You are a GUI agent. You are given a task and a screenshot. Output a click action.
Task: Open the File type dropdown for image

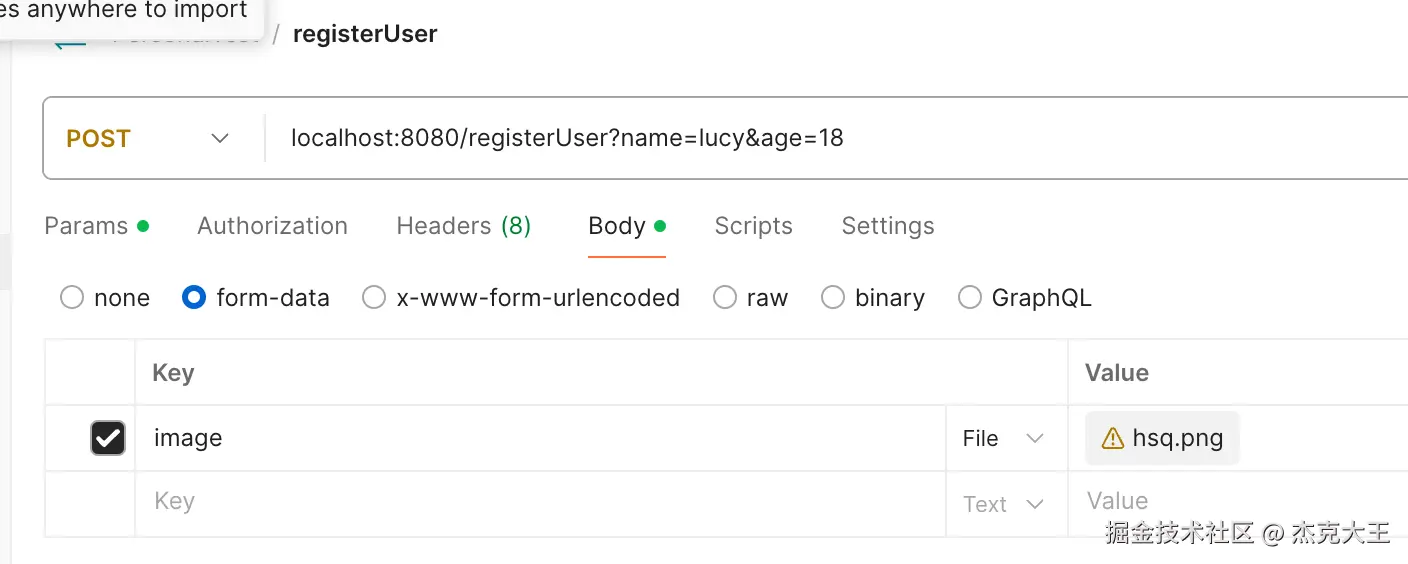pyautogui.click(x=1003, y=439)
